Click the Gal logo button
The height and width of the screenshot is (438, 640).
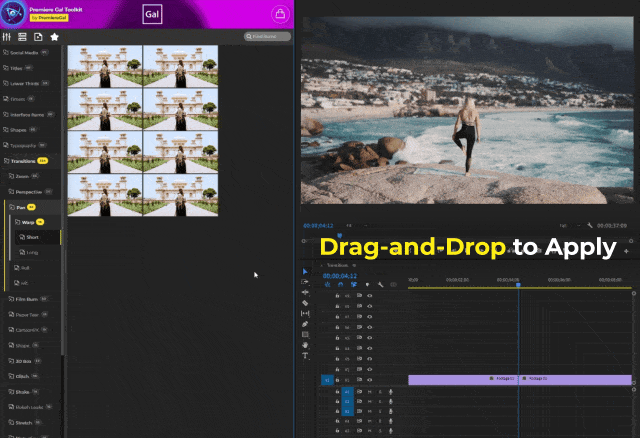pos(153,15)
